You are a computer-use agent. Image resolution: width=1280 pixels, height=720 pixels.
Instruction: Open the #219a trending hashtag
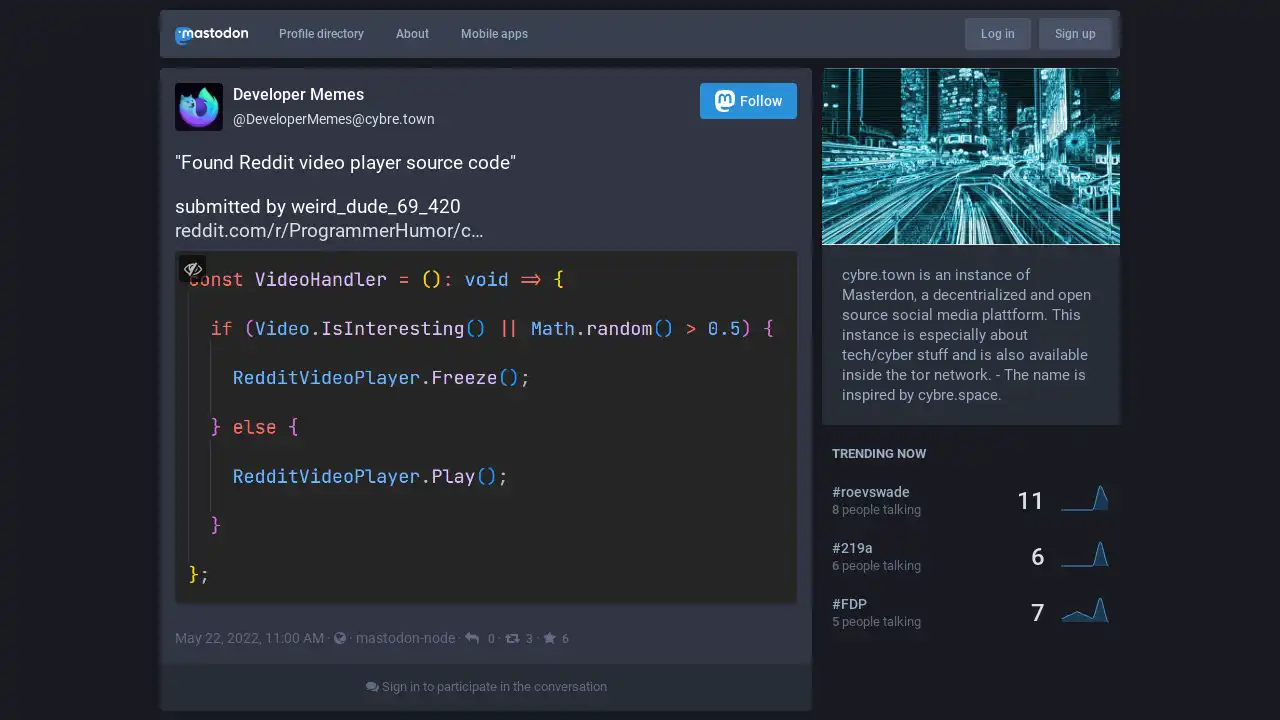pos(852,548)
